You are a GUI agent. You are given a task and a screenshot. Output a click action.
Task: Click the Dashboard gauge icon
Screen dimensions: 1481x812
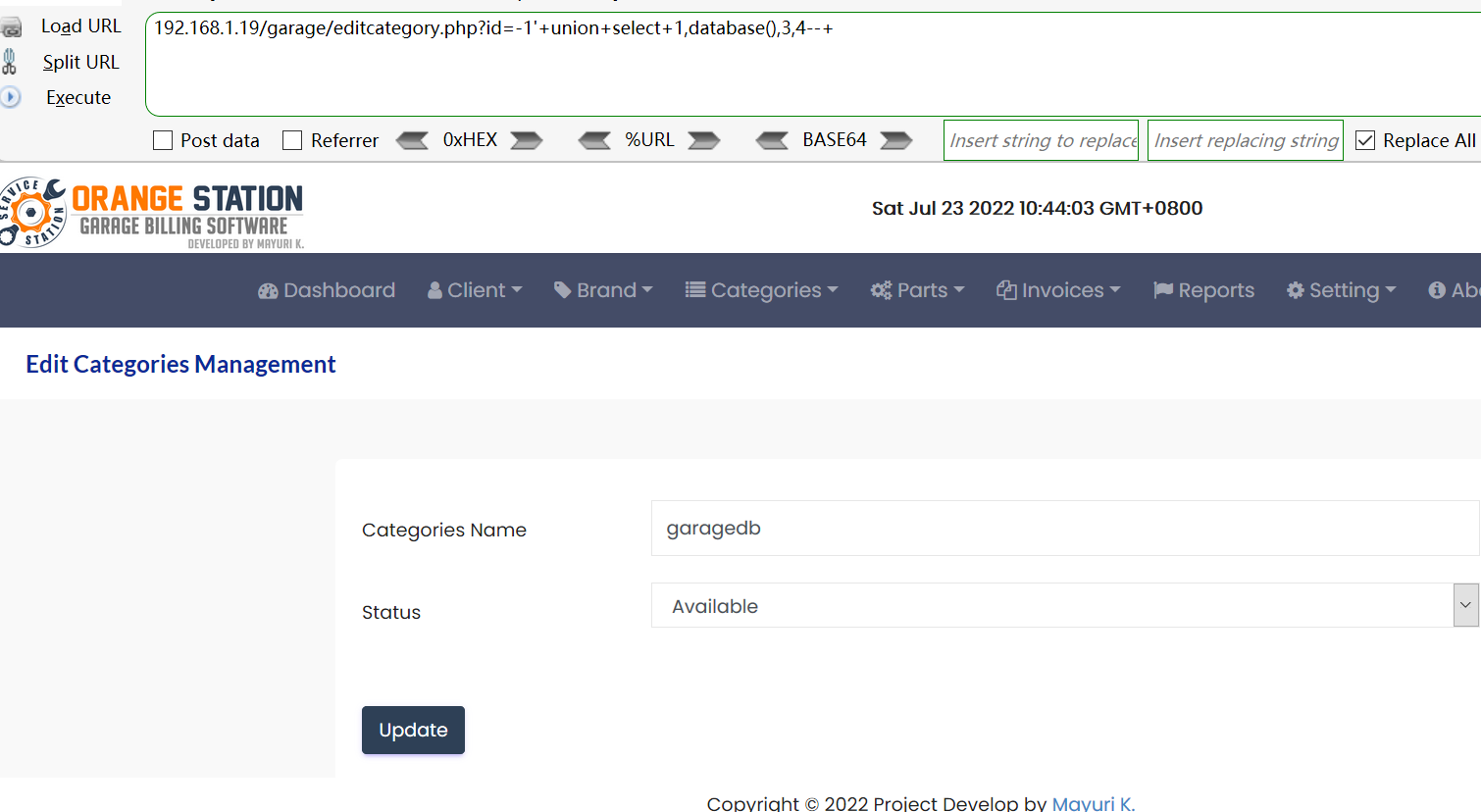click(268, 290)
